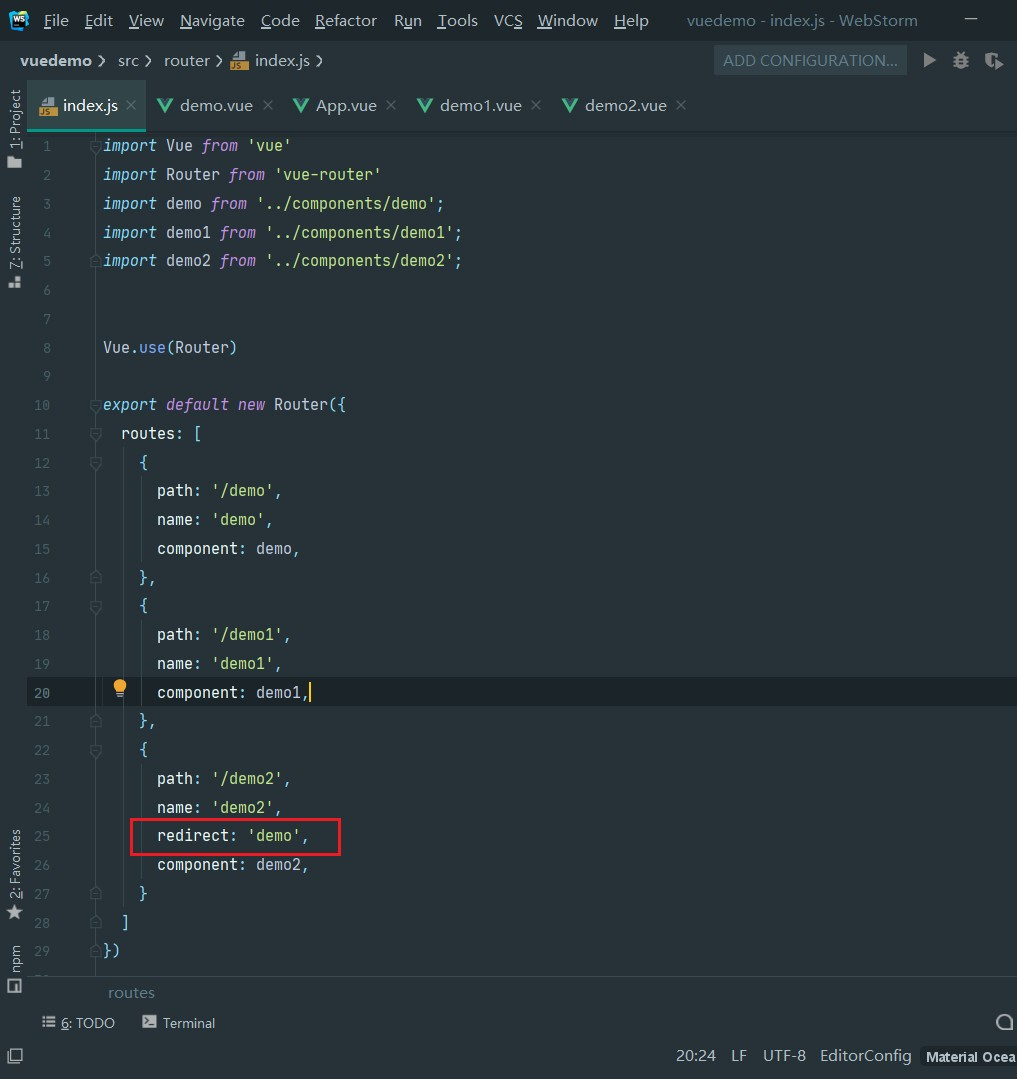This screenshot has width=1017, height=1079.
Task: Open the Tools menu
Action: [x=457, y=21]
